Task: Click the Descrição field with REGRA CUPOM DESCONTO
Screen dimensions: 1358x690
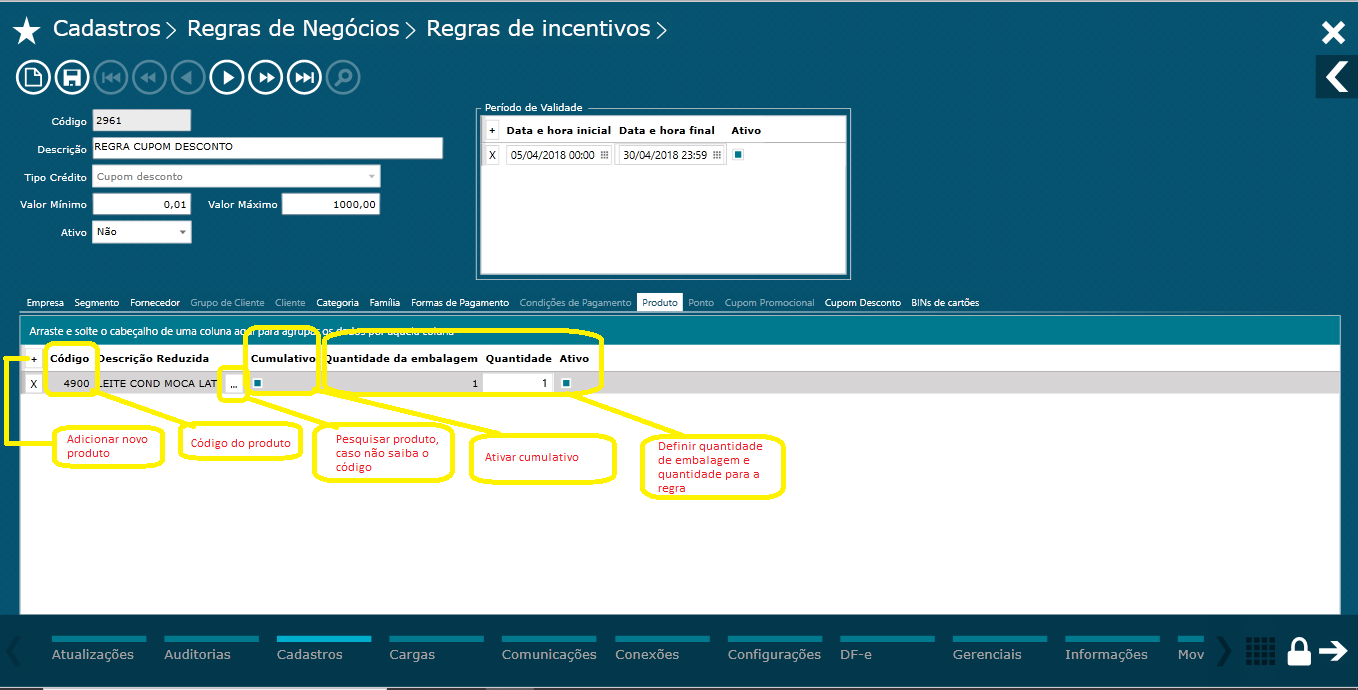Action: coord(267,147)
